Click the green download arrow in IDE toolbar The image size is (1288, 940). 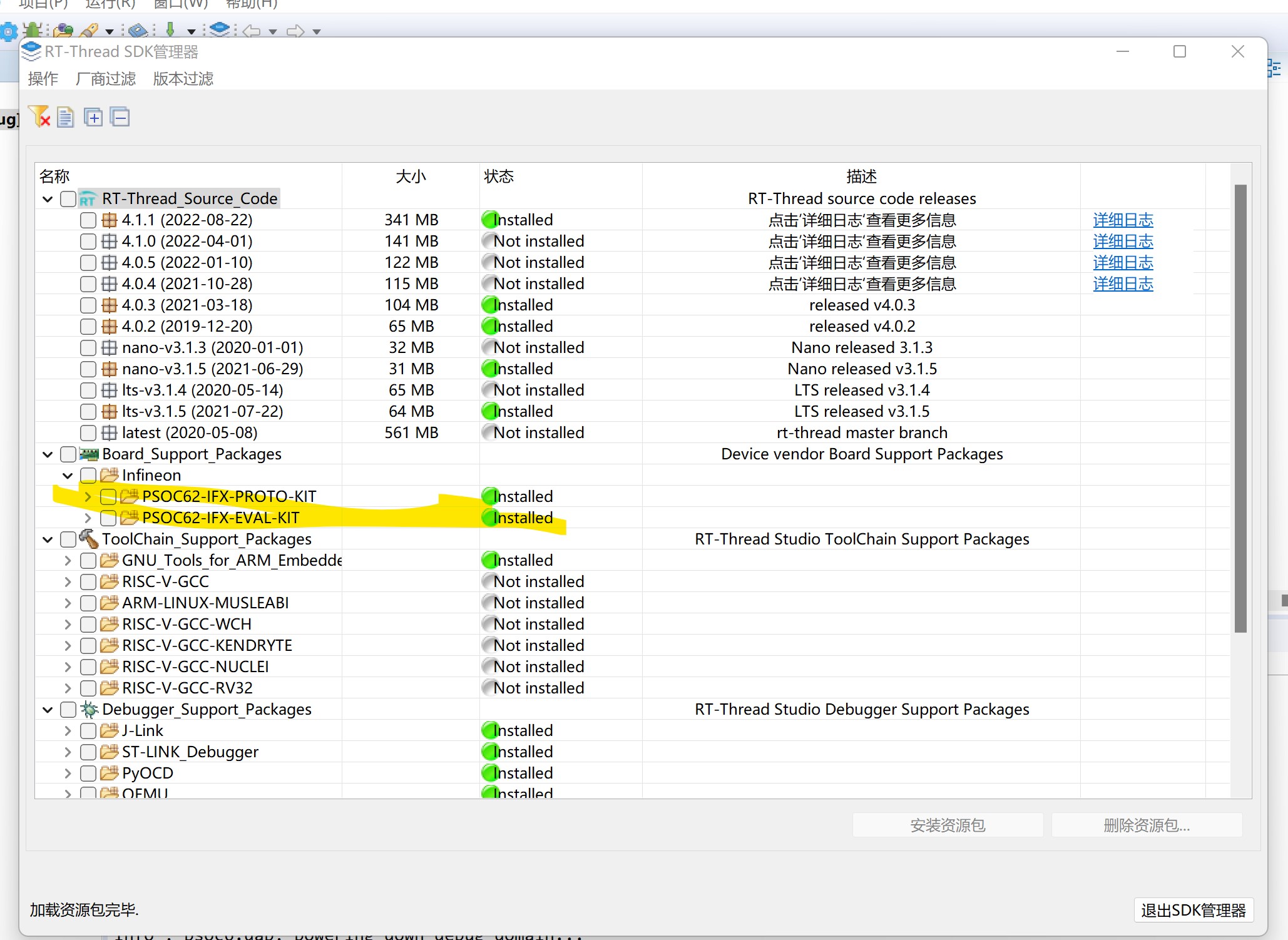pyautogui.click(x=170, y=29)
